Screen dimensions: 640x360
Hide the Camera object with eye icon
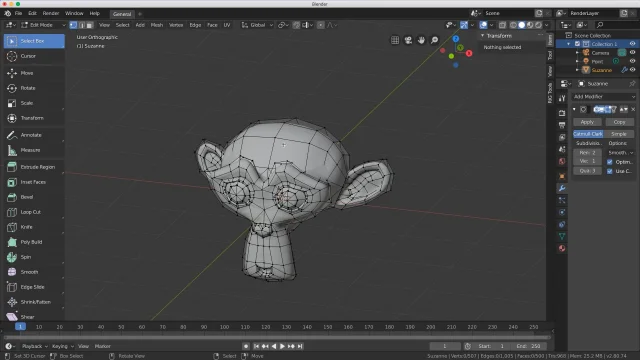click(x=632, y=53)
